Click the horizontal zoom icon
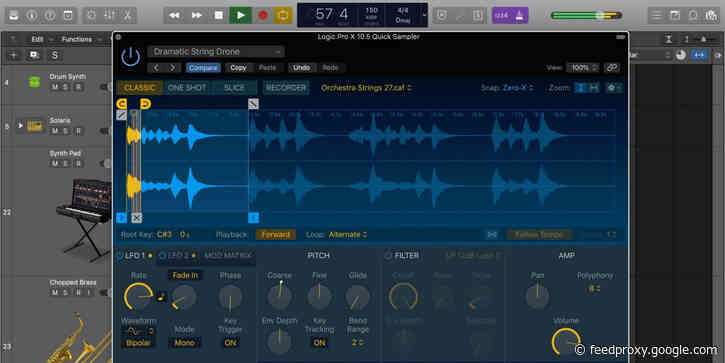 594,88
